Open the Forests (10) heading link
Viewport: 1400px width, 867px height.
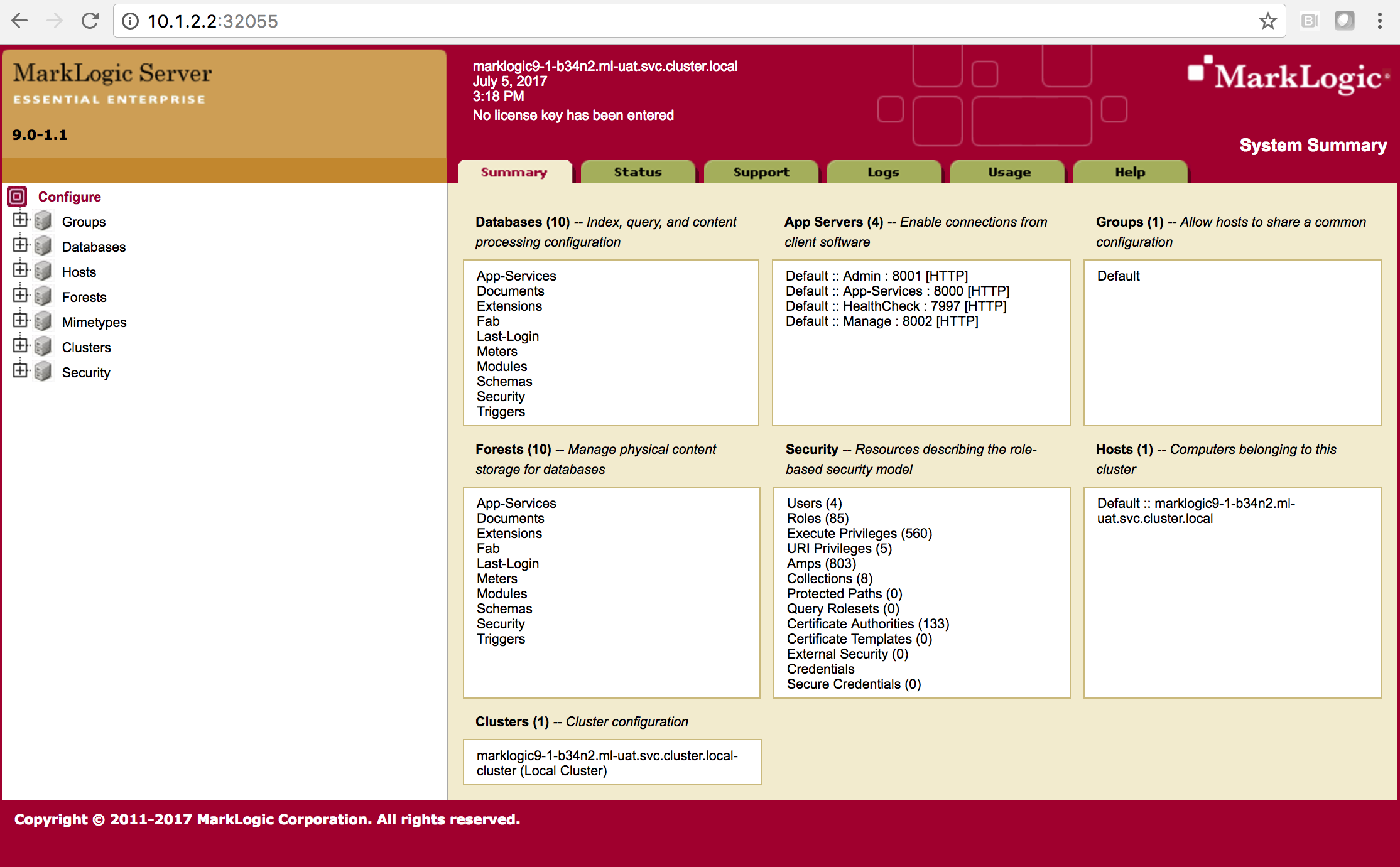coord(513,449)
